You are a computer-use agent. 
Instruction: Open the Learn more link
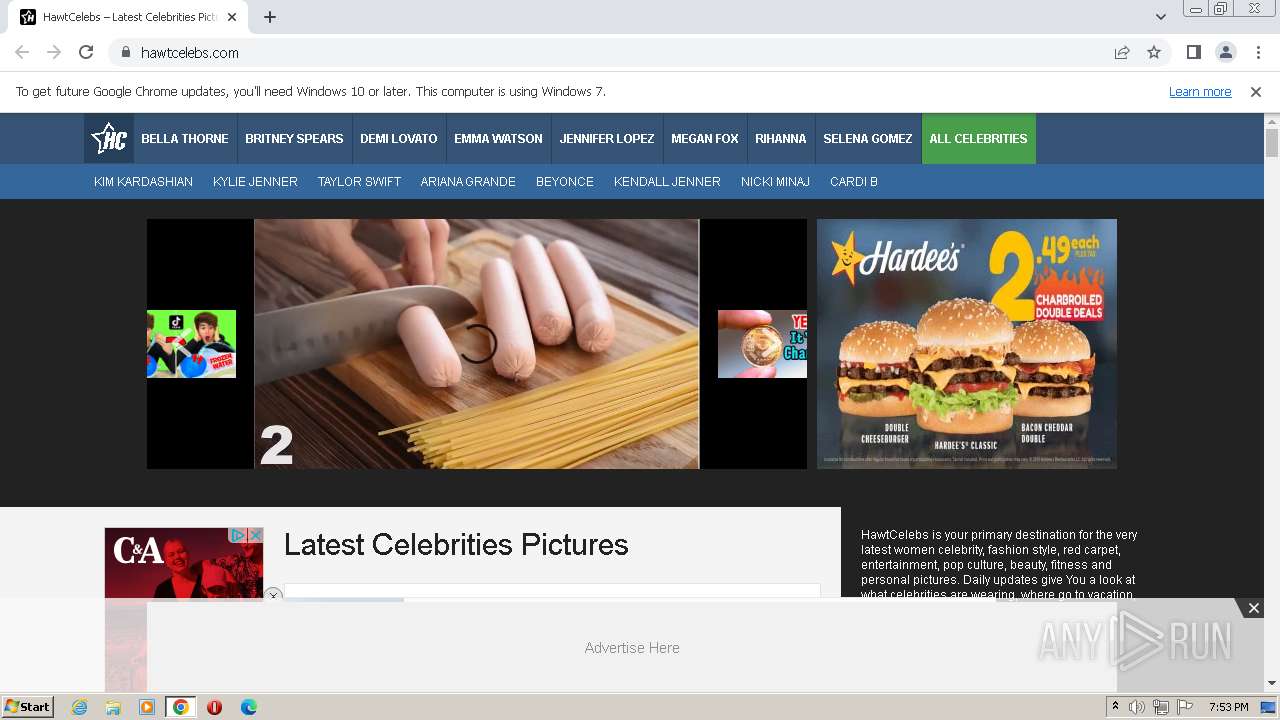1200,92
